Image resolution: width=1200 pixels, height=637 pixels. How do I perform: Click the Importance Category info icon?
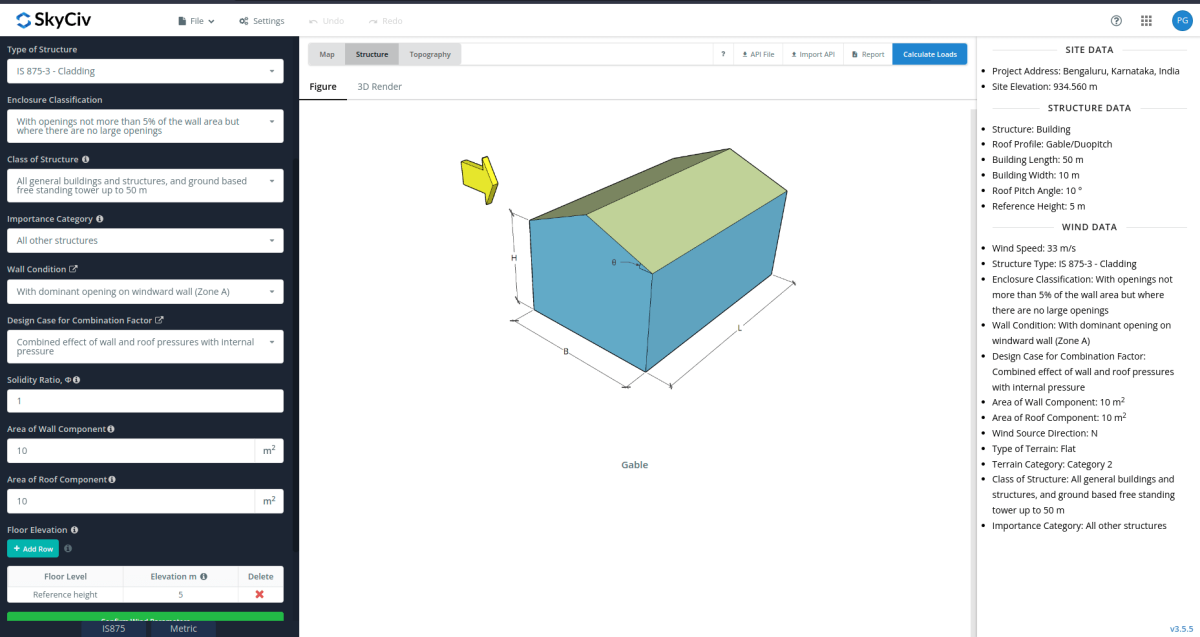(99, 219)
